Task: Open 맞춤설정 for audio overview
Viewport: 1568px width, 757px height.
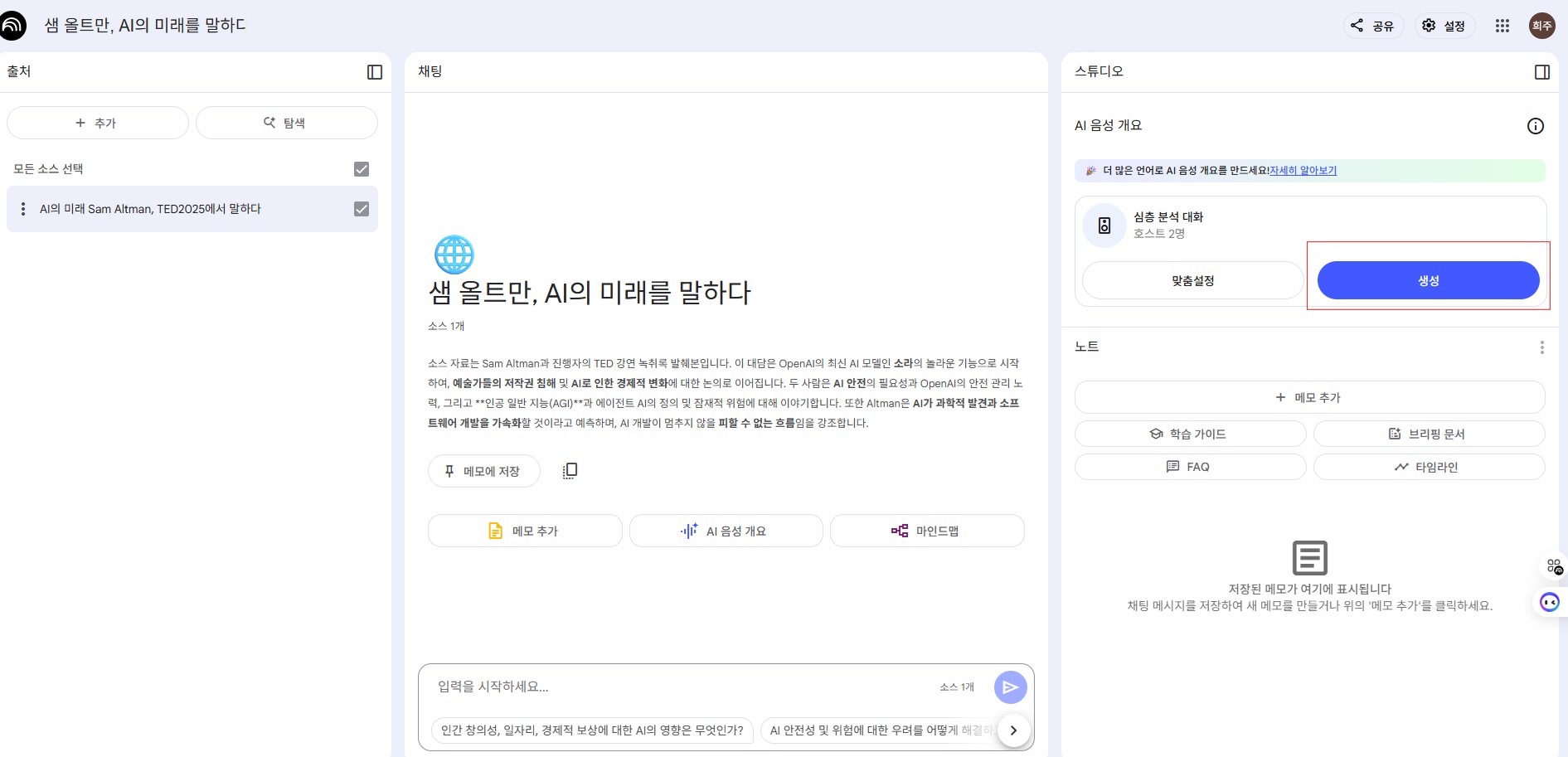Action: point(1193,281)
